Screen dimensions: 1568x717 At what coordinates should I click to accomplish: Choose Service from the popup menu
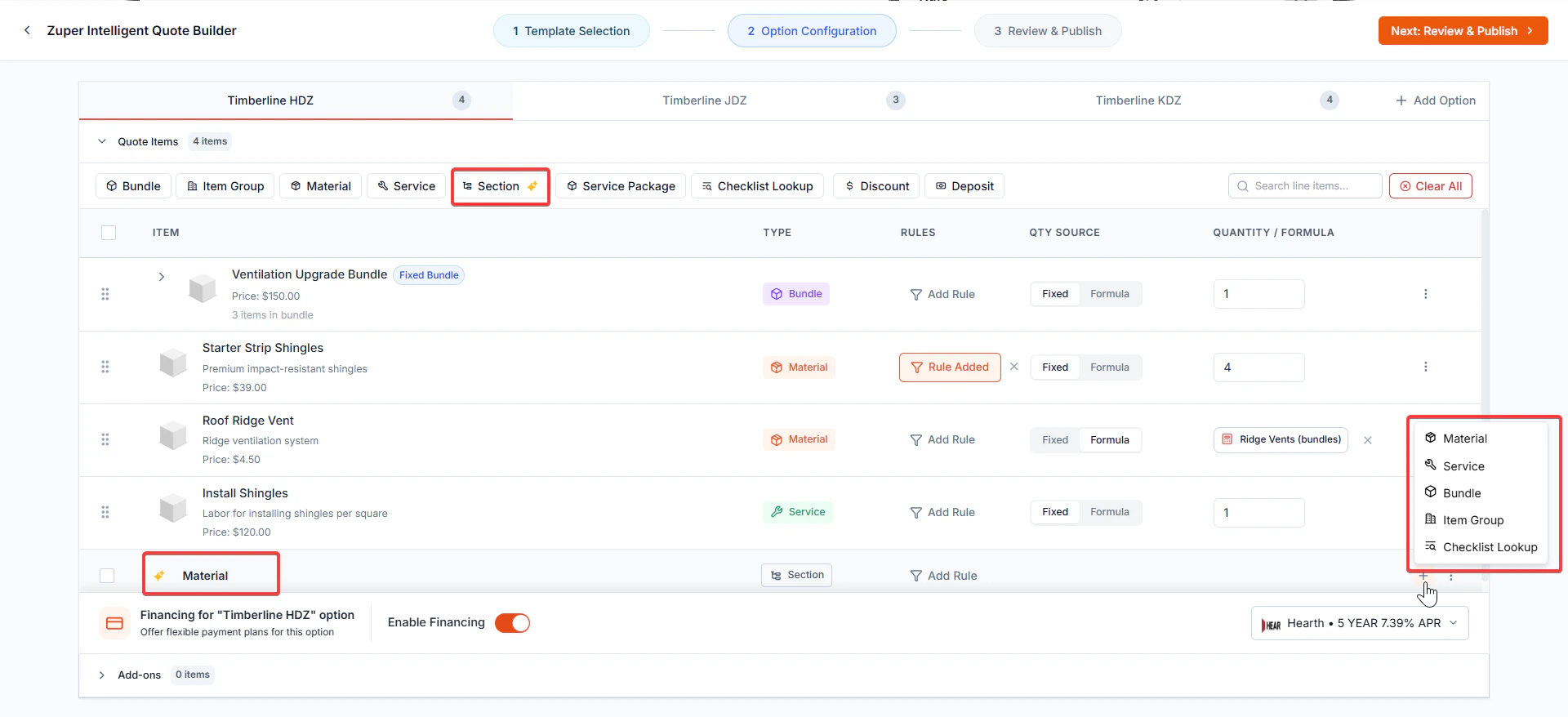[1481, 466]
